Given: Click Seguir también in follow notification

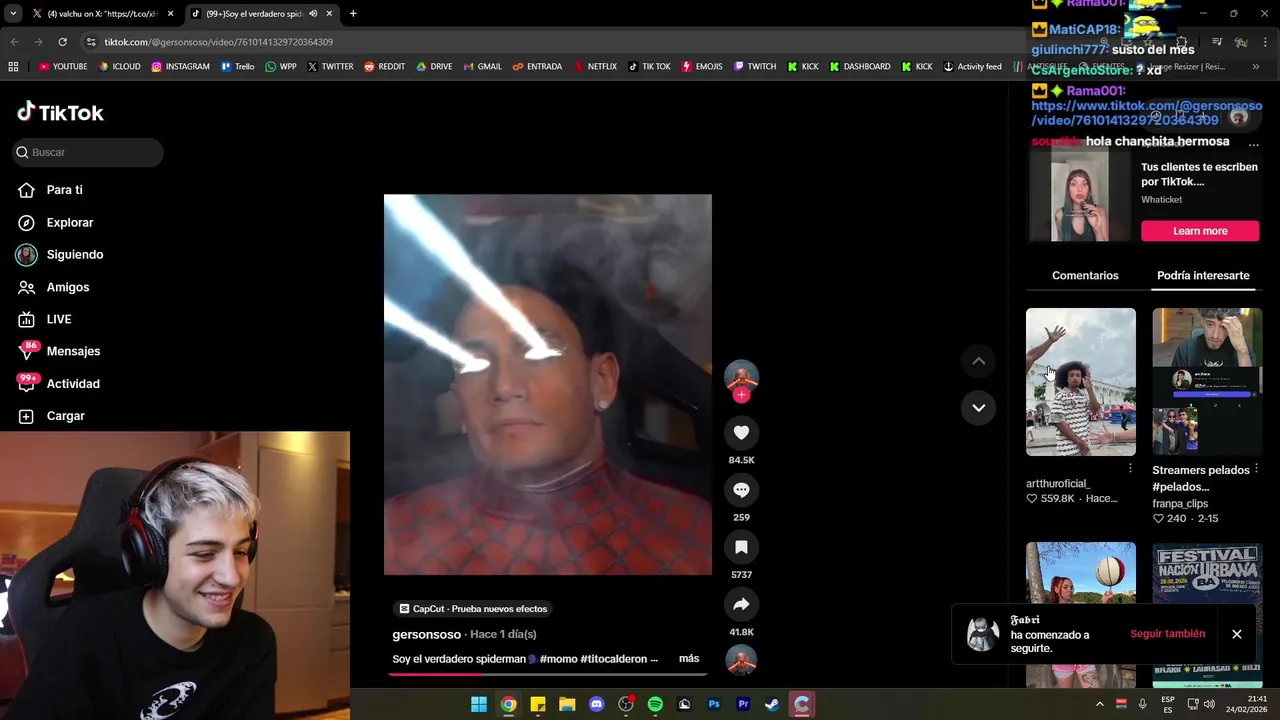Looking at the screenshot, I should click(1167, 634).
